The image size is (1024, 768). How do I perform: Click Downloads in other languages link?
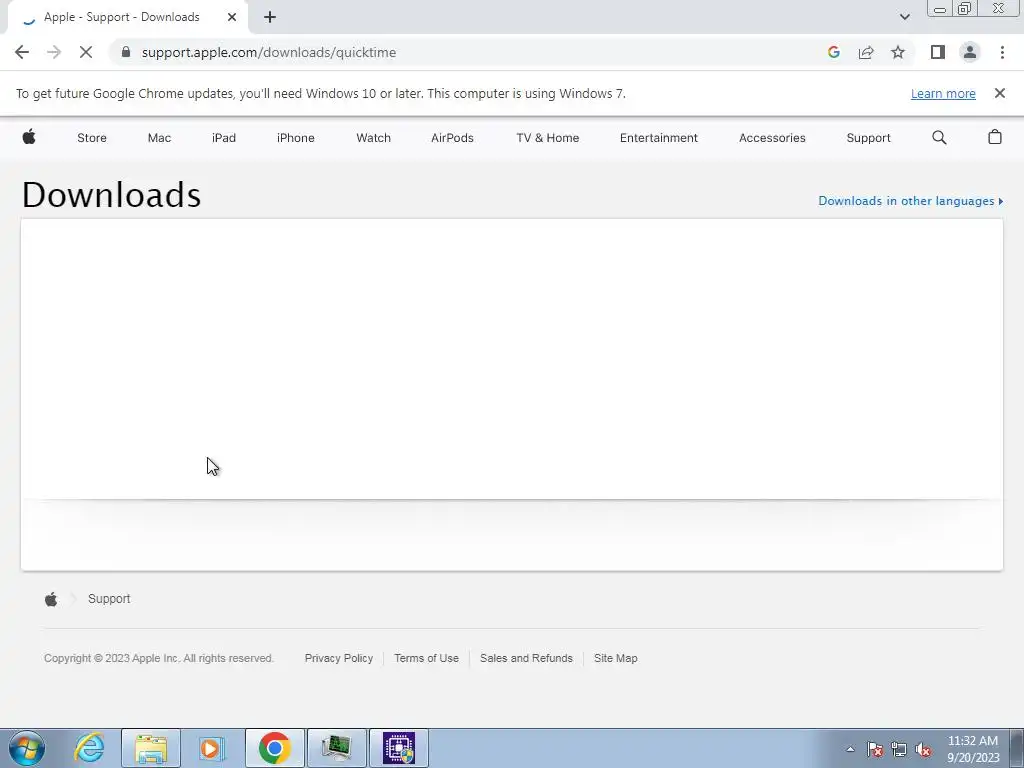910,200
